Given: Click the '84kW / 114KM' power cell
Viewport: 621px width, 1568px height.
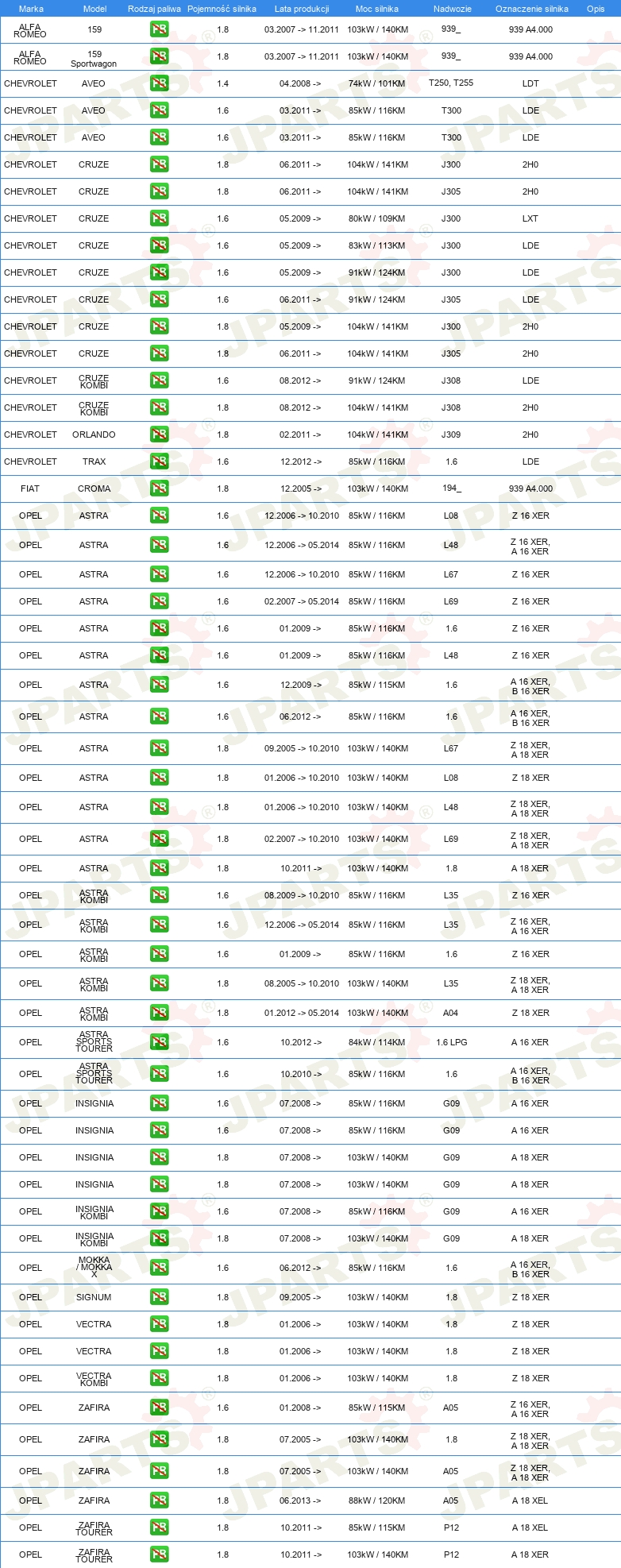Looking at the screenshot, I should click(377, 1042).
